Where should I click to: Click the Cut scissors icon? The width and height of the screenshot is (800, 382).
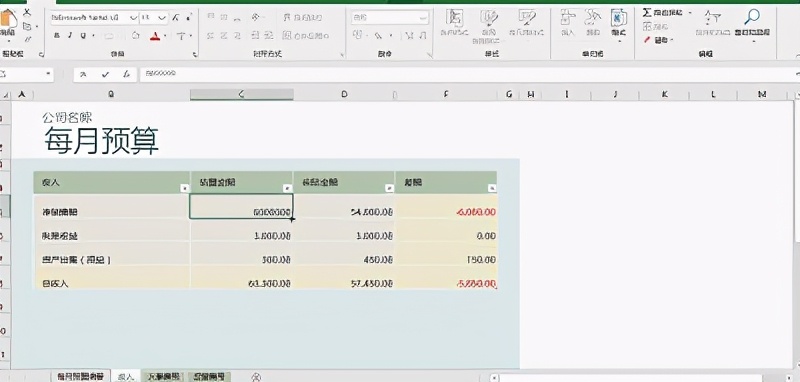(x=28, y=12)
